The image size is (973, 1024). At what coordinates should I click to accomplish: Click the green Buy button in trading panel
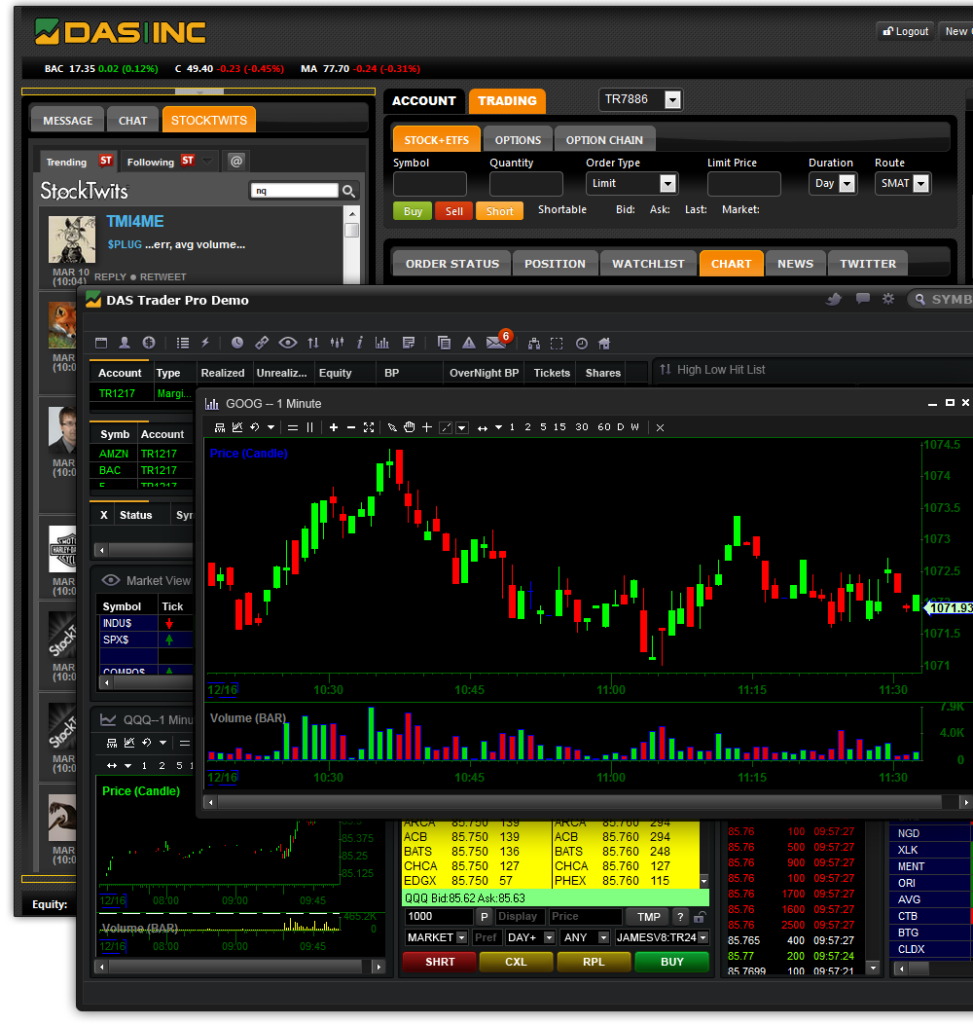tap(412, 211)
